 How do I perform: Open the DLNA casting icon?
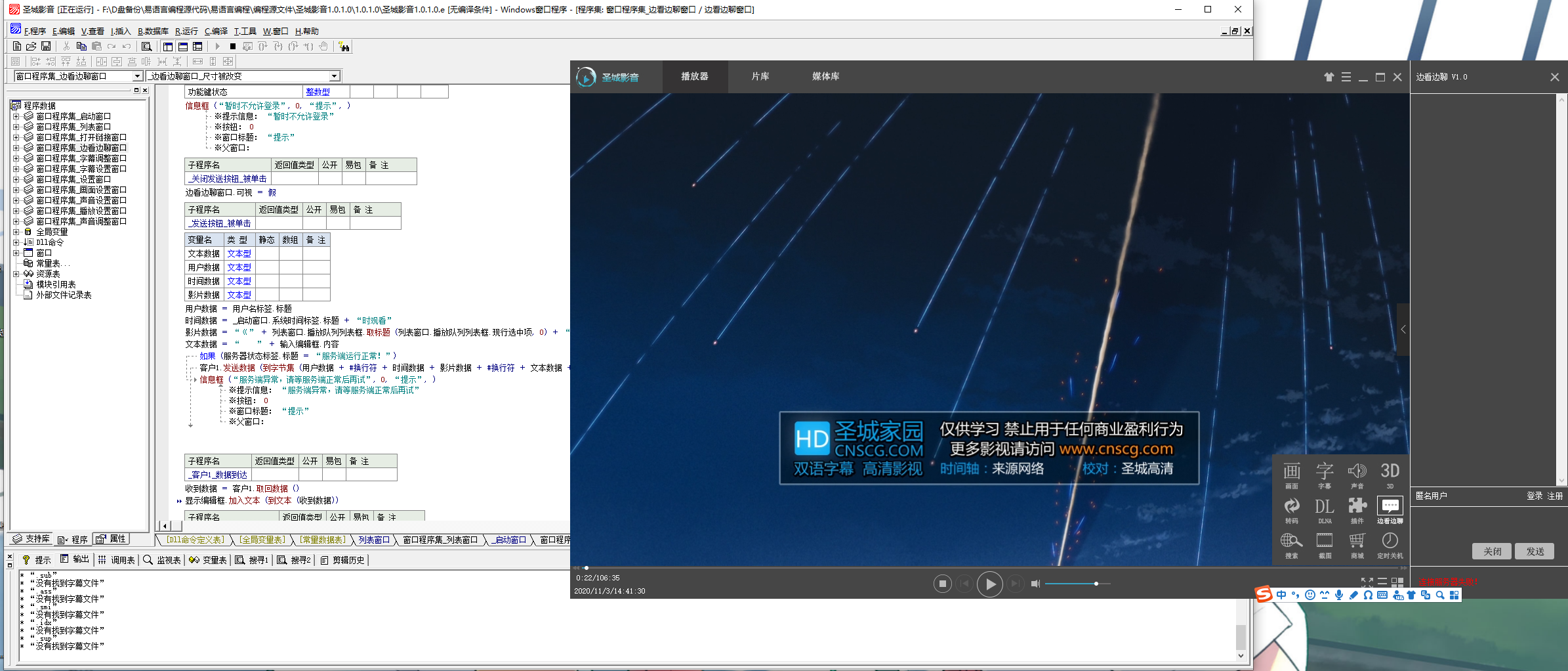tap(1324, 510)
